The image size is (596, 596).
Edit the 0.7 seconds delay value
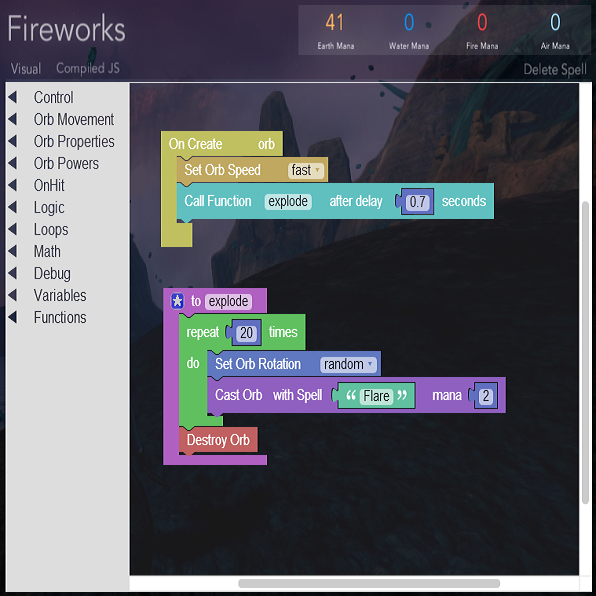417,202
